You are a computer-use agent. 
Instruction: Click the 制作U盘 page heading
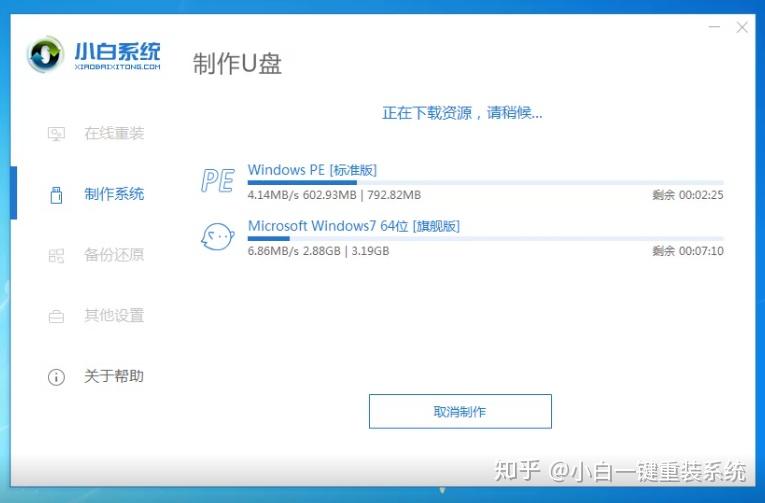(x=237, y=64)
